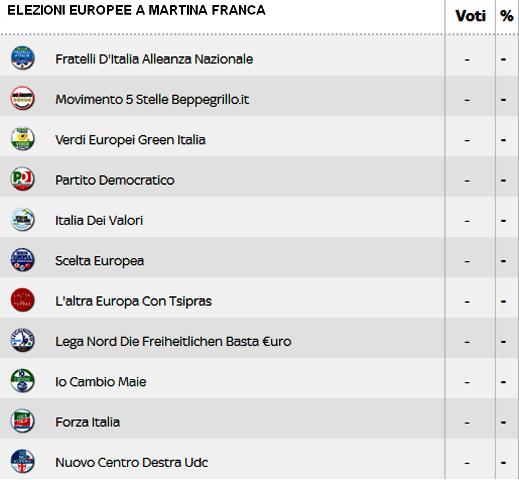Click the percentage cell for Italia Dei Valori
The height and width of the screenshot is (480, 519).
503,221
